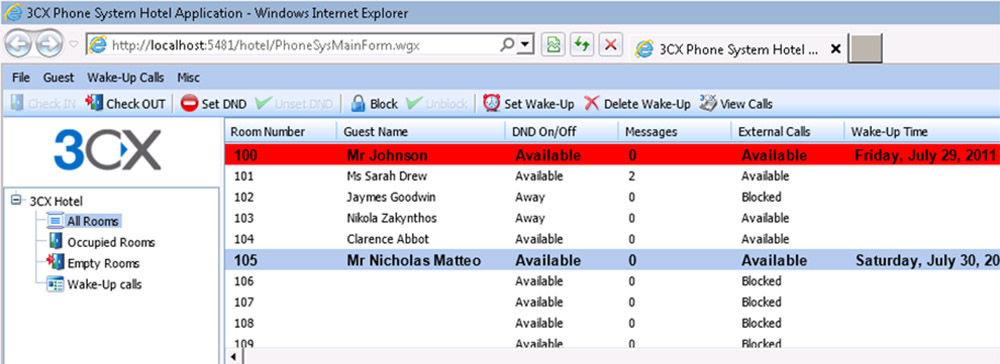Click room number 101 cell
This screenshot has width=1000, height=364.
[x=244, y=176]
